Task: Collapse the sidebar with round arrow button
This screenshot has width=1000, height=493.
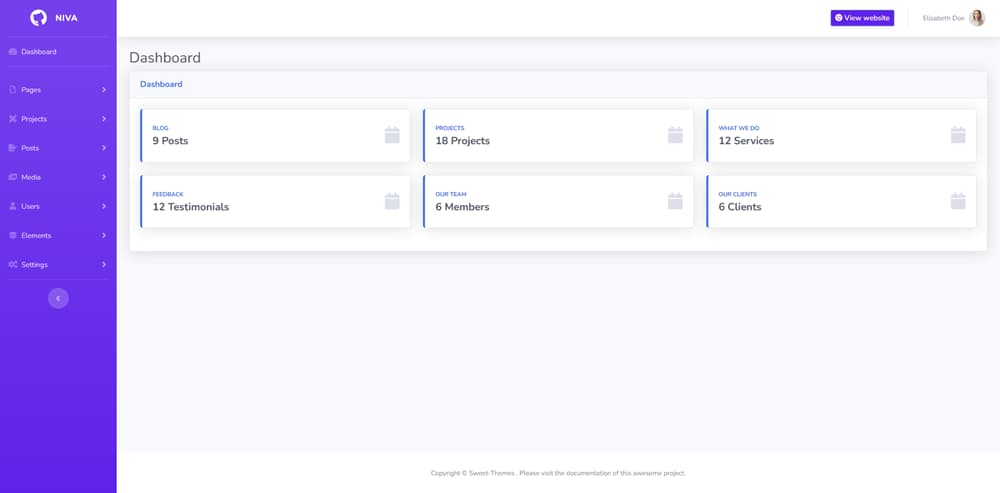Action: (x=58, y=298)
